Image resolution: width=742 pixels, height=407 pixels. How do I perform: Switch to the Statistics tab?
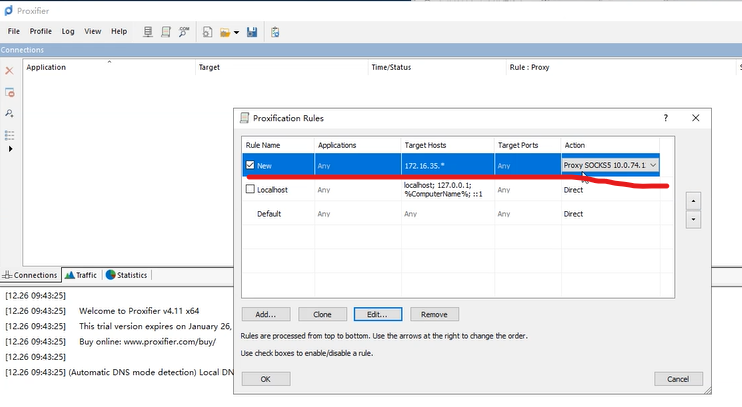(x=126, y=275)
